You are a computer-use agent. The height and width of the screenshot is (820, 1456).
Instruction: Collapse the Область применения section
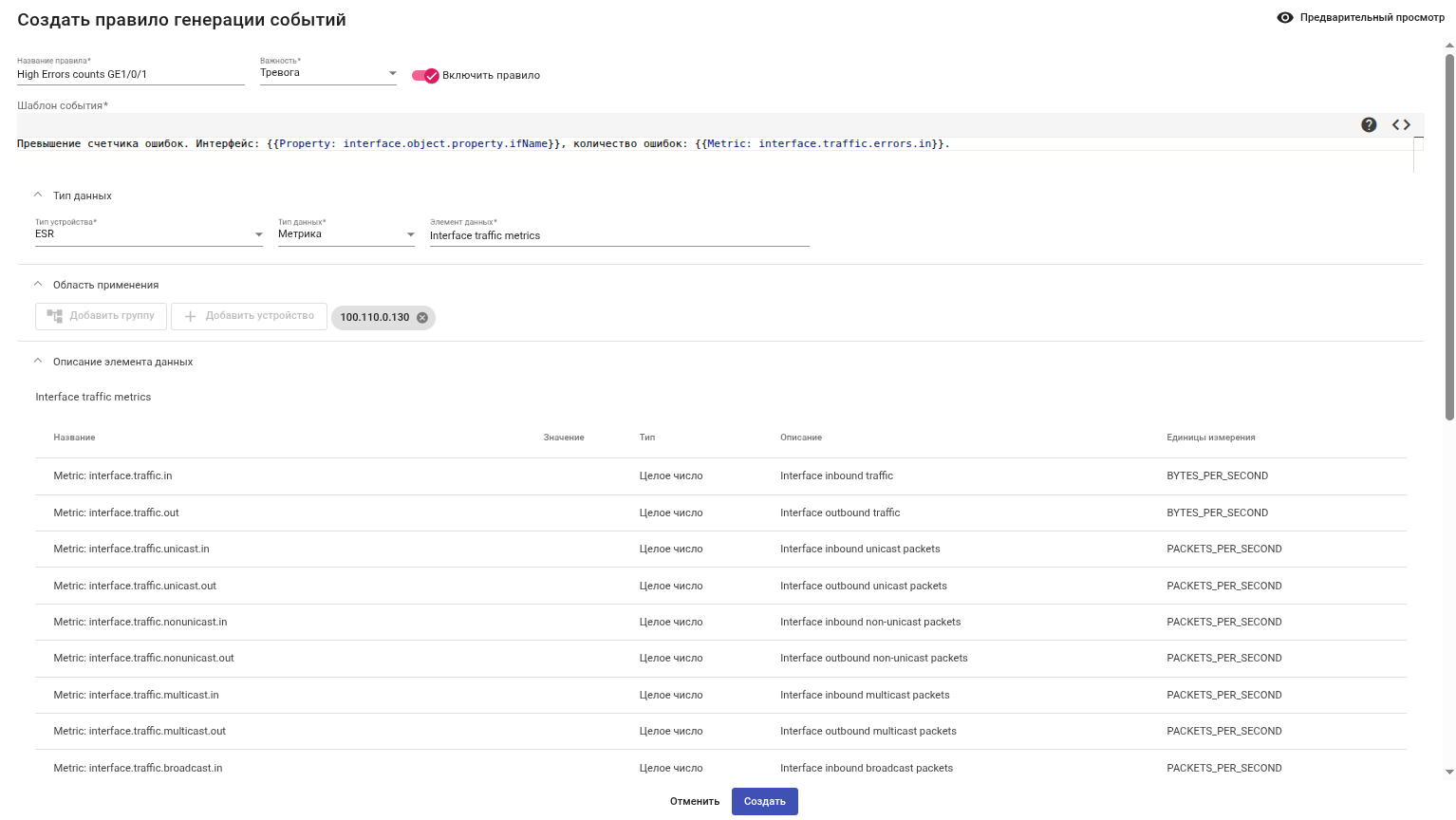[38, 285]
